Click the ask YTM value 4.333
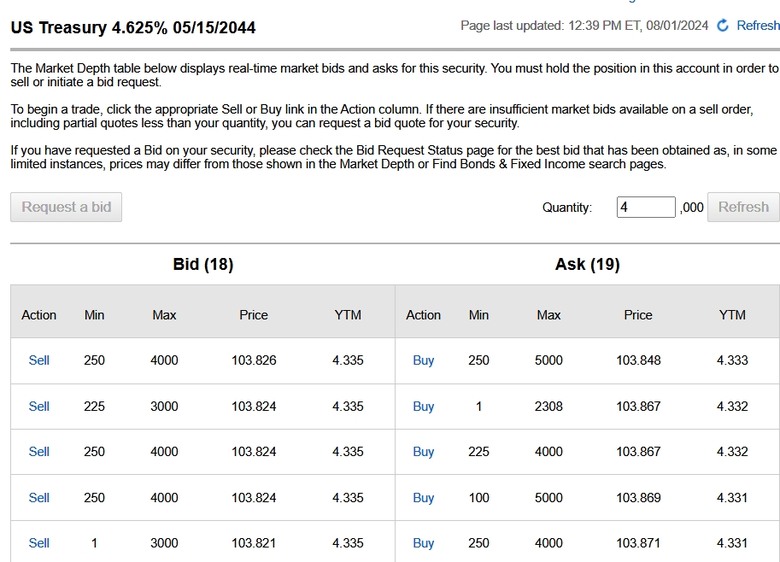 click(732, 360)
